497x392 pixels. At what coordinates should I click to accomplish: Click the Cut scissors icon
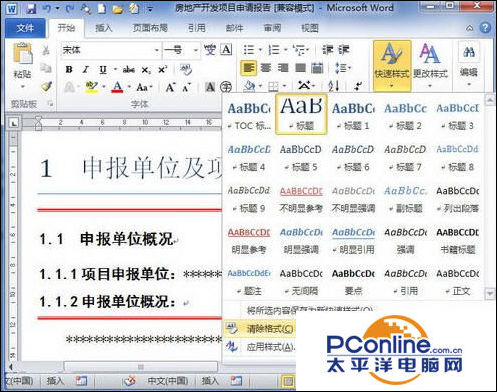(46, 51)
